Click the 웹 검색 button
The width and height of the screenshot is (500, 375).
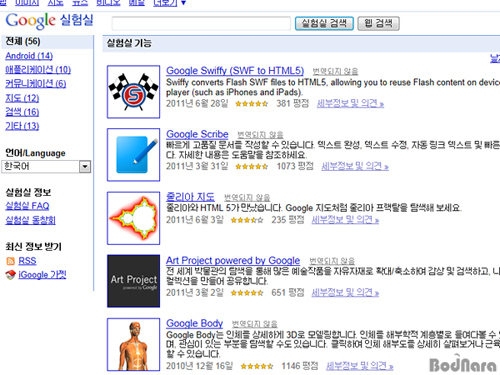coord(378,23)
